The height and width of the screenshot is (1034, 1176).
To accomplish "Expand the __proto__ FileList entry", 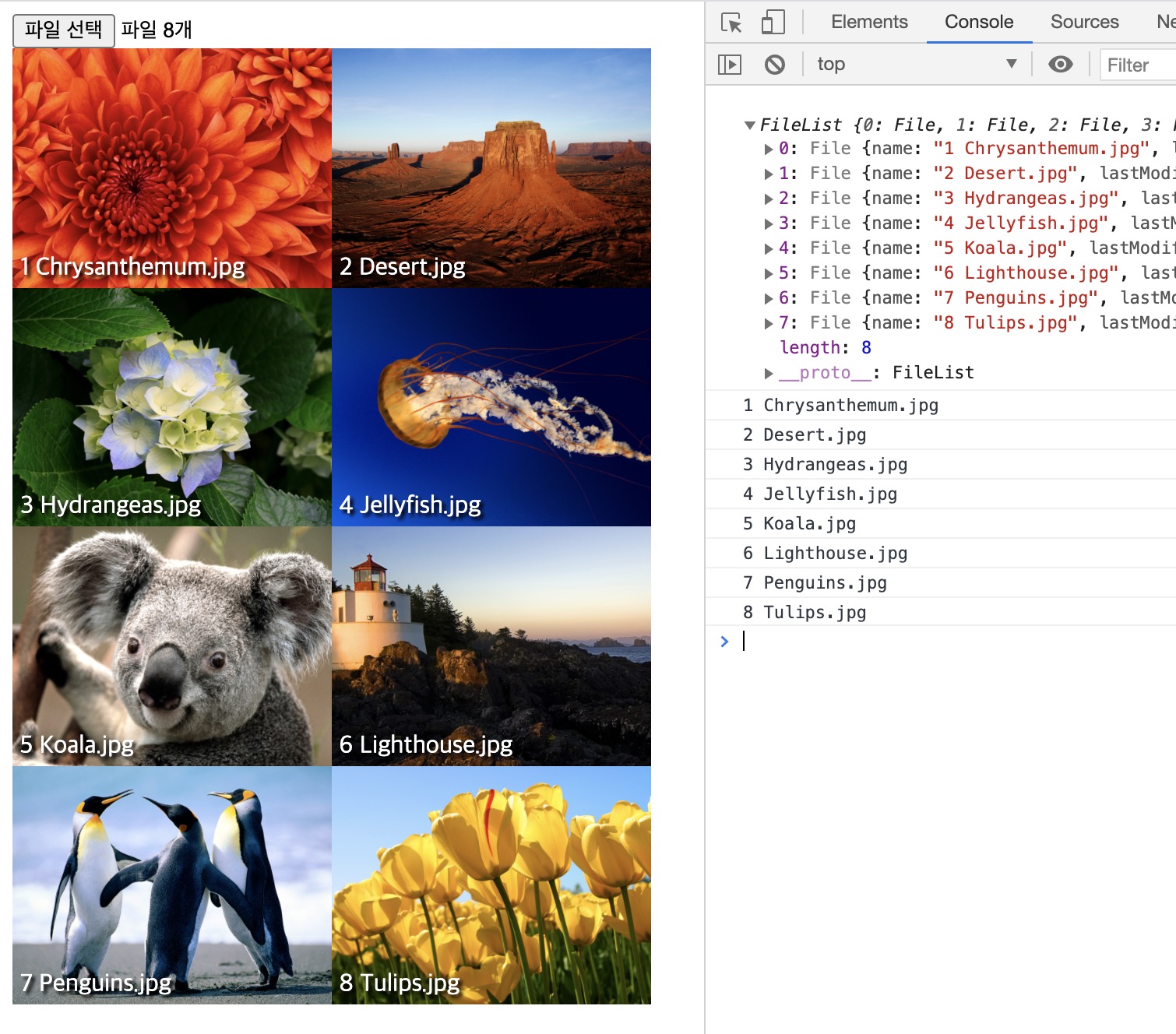I will [x=769, y=373].
